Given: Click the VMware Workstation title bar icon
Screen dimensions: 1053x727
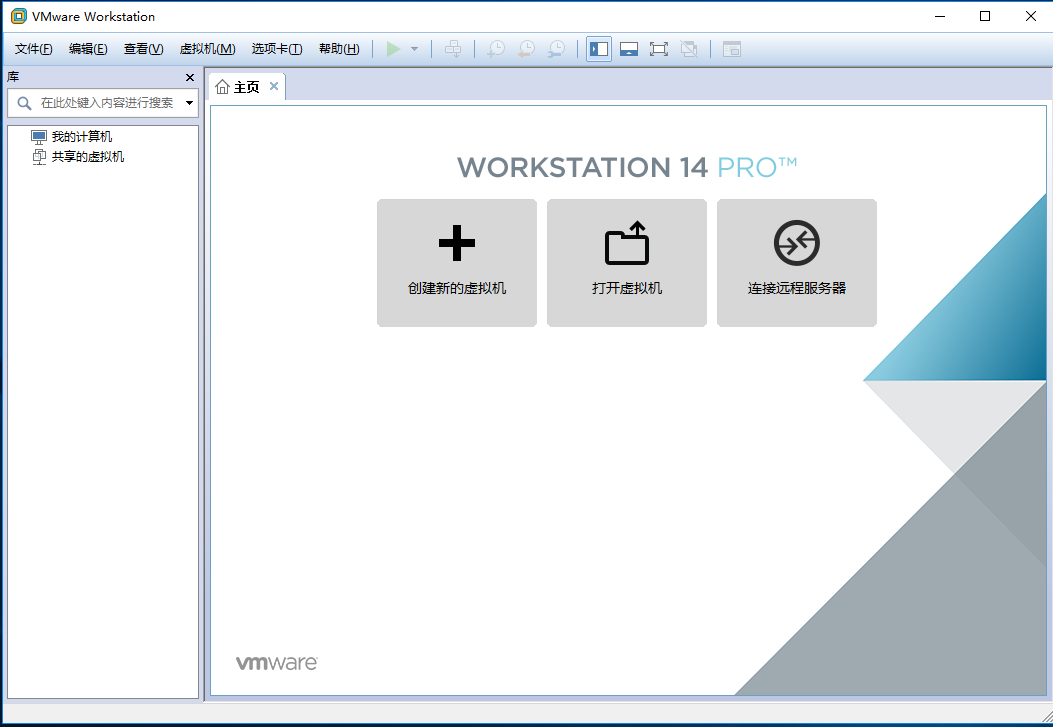Looking at the screenshot, I should 19,16.
